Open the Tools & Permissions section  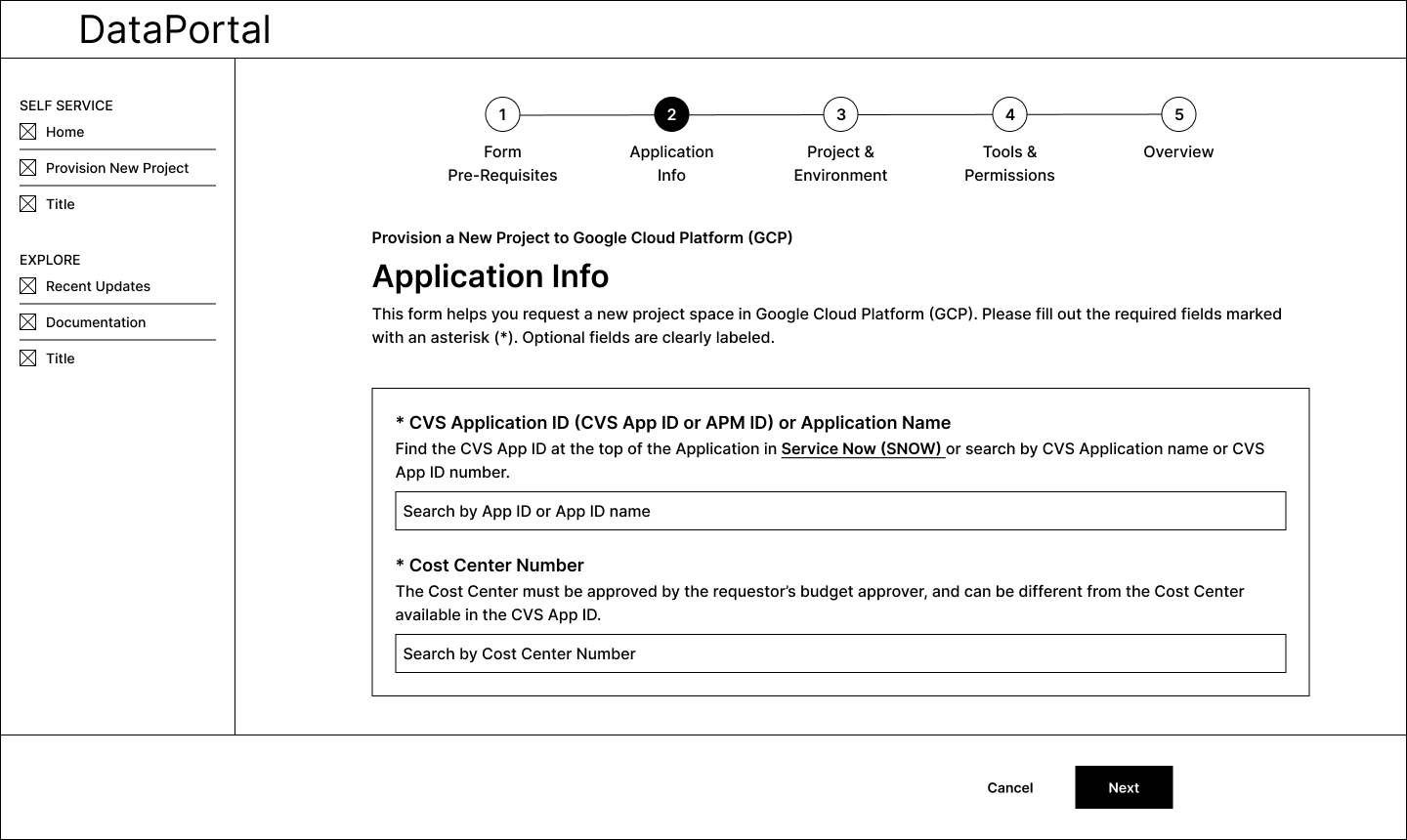[x=1009, y=163]
